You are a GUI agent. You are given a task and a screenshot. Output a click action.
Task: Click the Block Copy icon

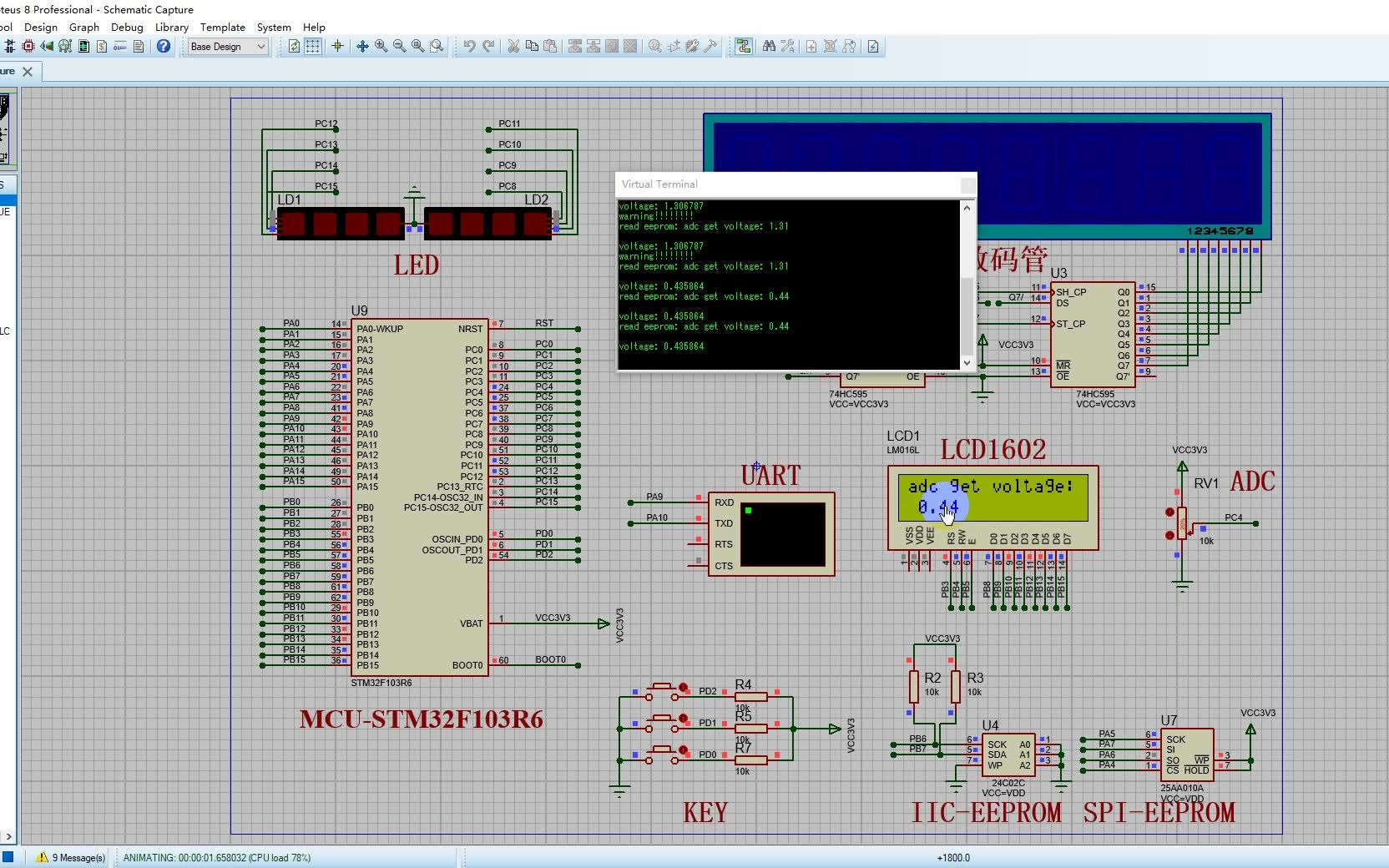pos(575,47)
